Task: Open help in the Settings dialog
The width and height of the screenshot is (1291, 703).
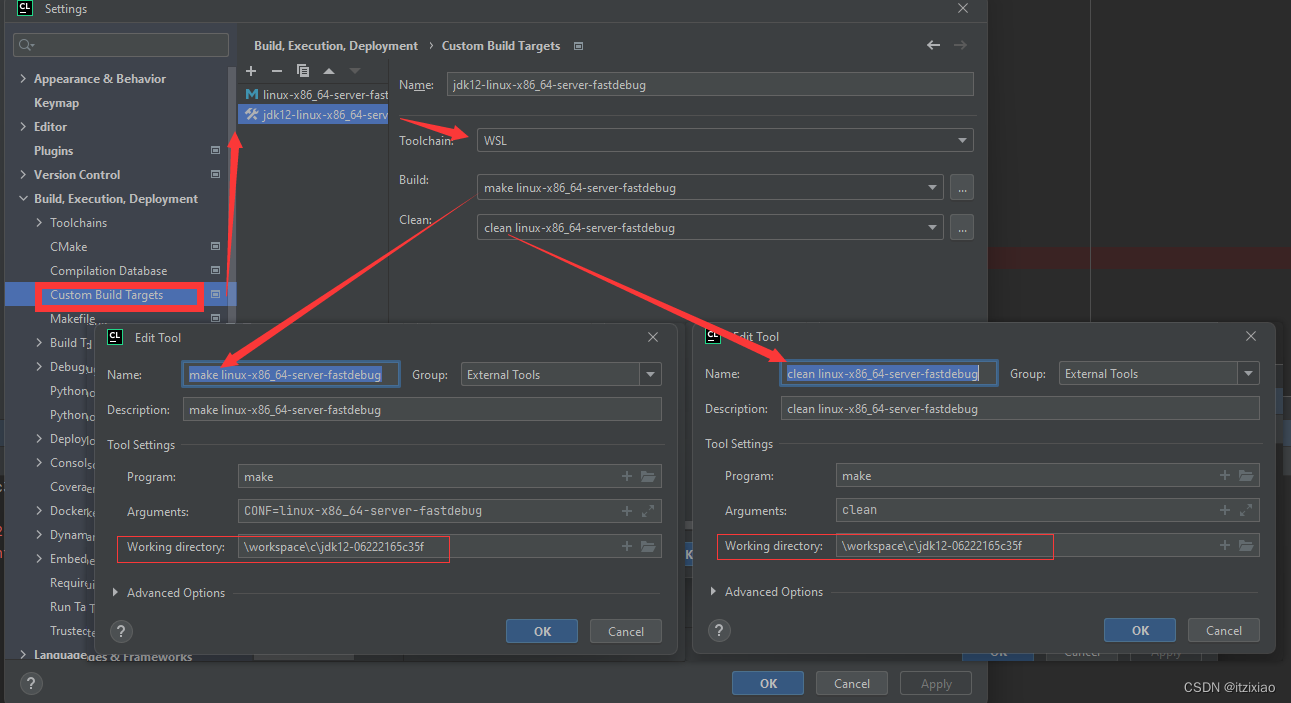Action: (x=31, y=684)
